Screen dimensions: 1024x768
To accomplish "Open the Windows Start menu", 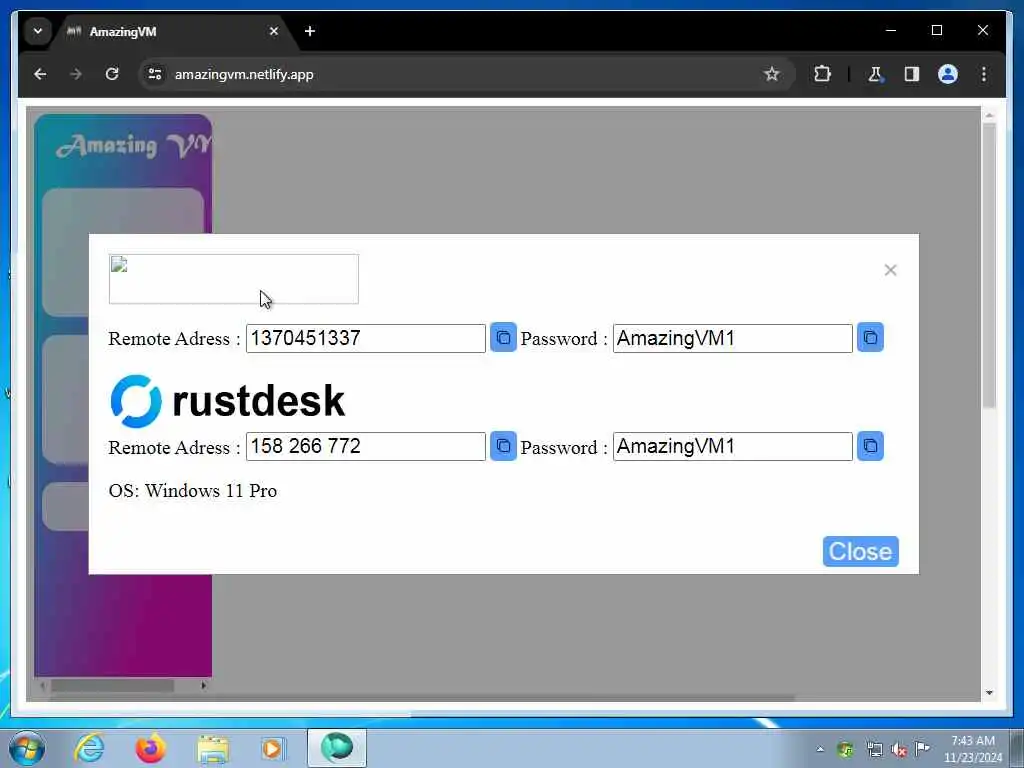I will 27,748.
